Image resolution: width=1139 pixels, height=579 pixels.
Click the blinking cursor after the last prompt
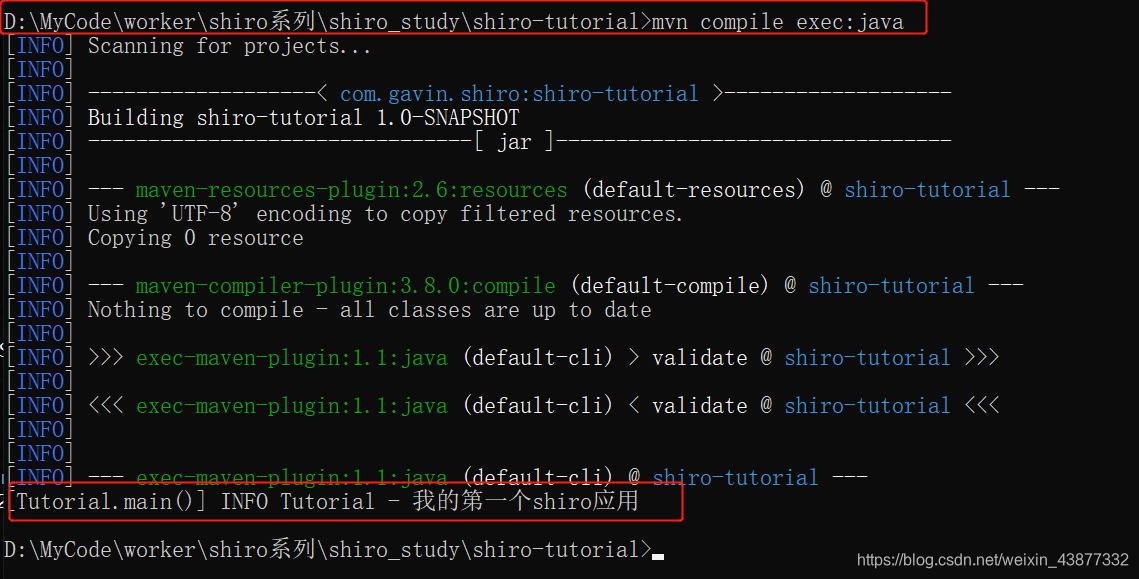[x=658, y=557]
